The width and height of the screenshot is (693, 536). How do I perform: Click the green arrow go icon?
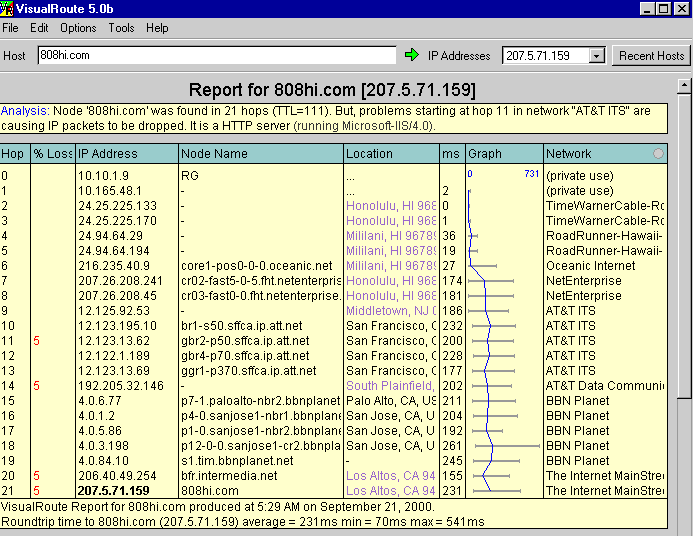tap(411, 55)
